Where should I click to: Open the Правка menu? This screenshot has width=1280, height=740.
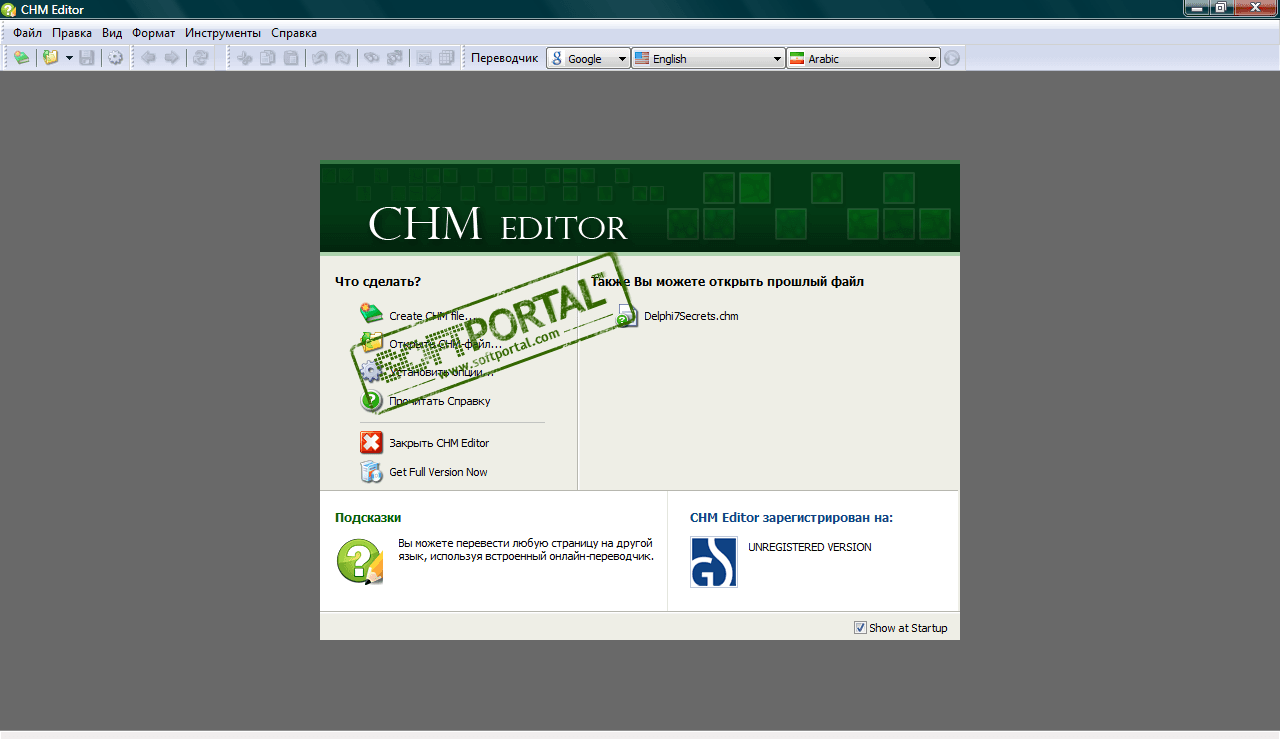(72, 33)
